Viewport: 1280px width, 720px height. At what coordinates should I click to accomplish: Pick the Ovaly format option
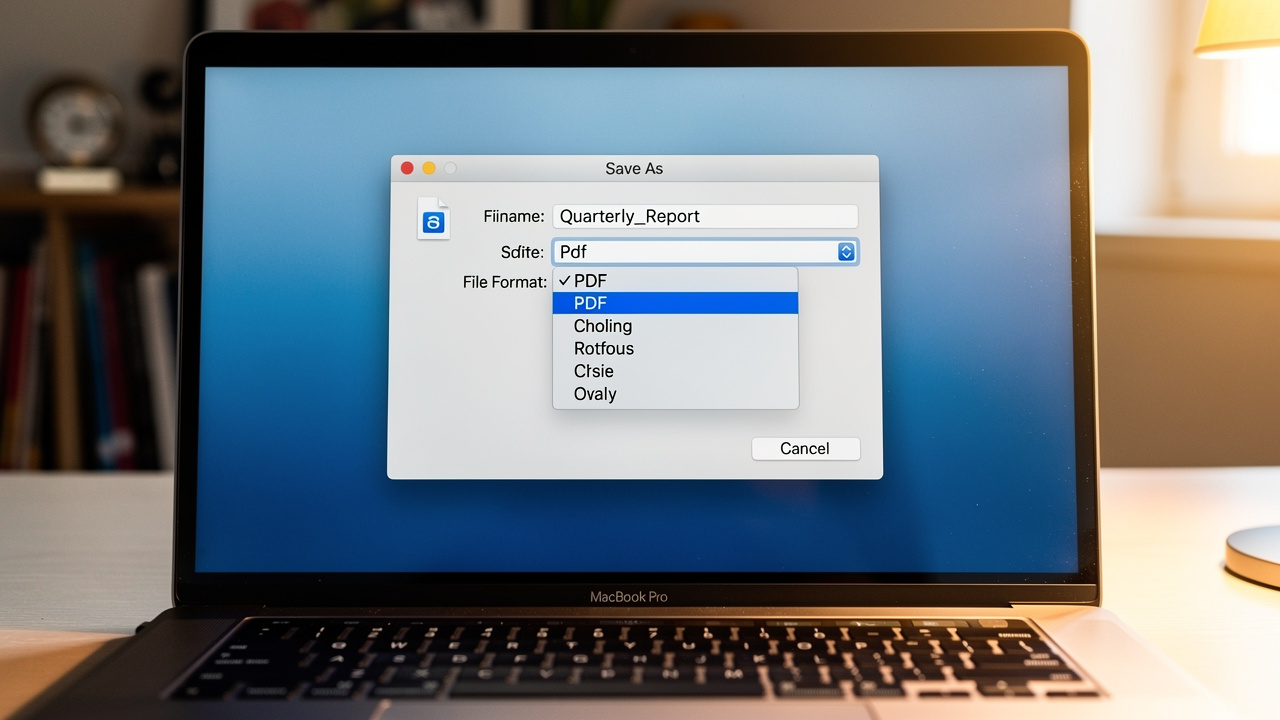[x=675, y=394]
